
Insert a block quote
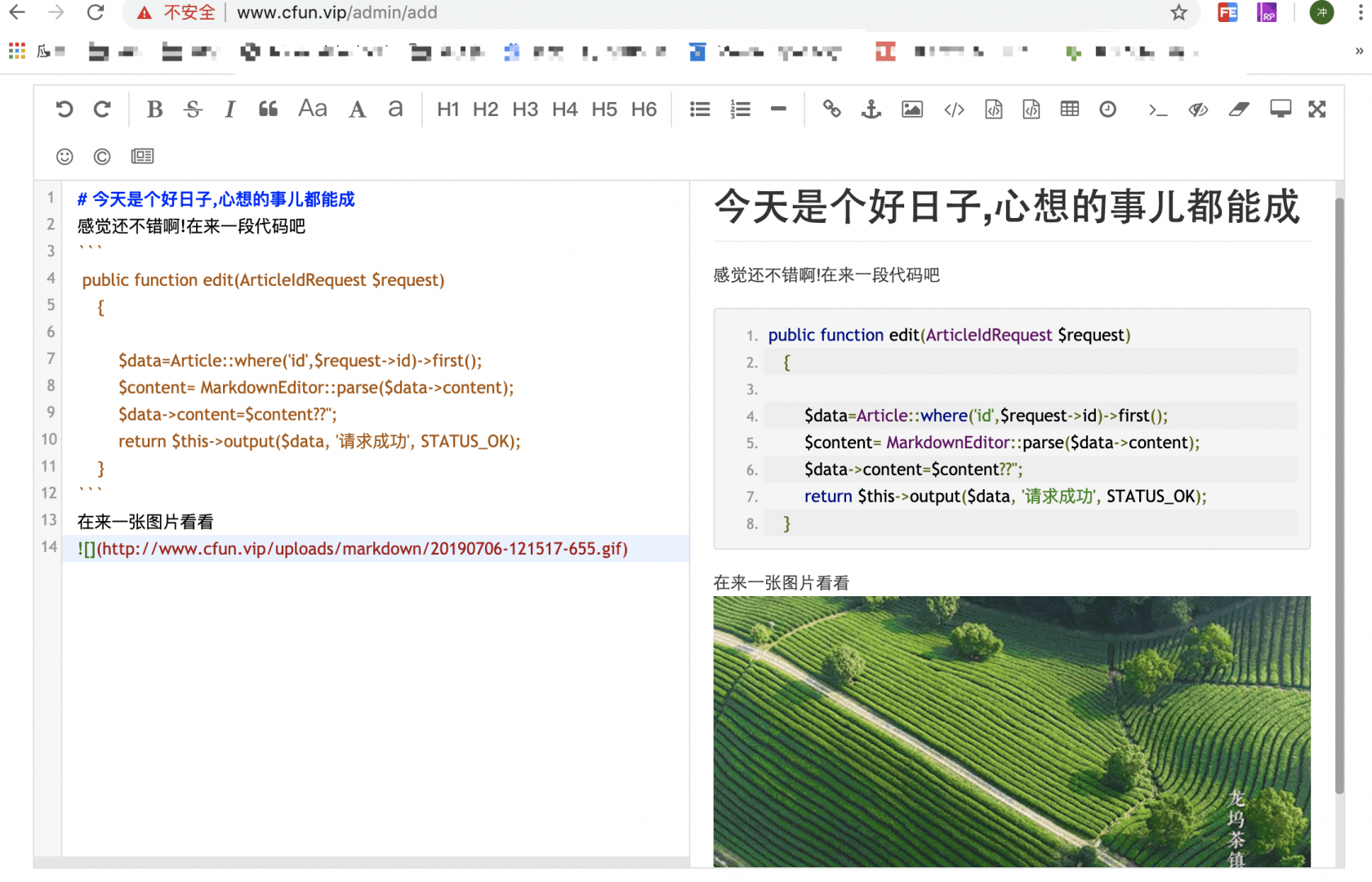[x=269, y=109]
